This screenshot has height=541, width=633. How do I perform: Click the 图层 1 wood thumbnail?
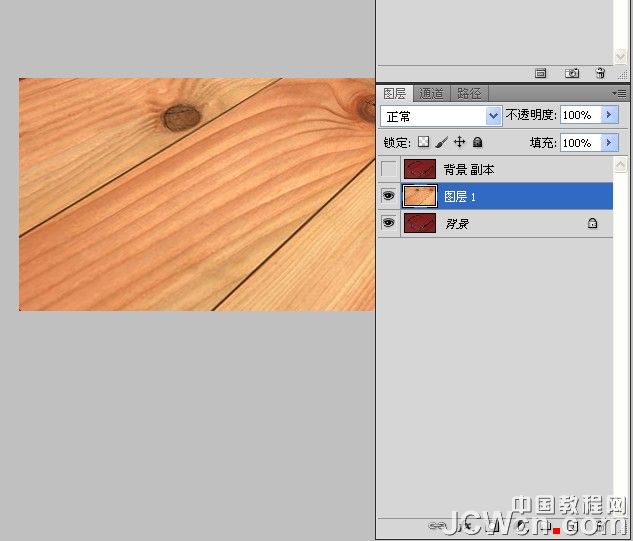(420, 196)
